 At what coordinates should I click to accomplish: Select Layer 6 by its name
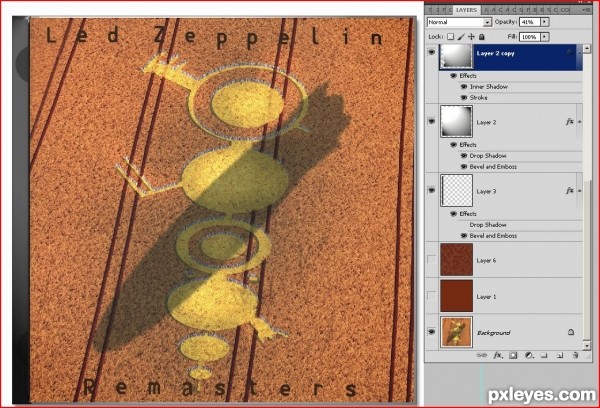click(486, 260)
